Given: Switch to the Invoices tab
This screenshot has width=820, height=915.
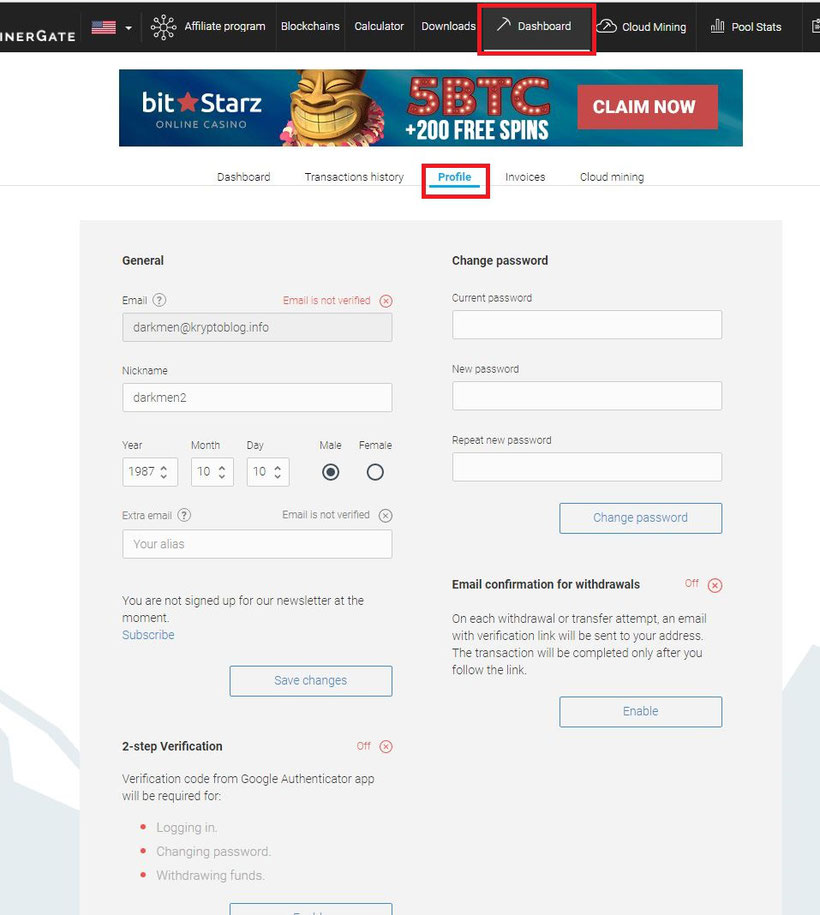Looking at the screenshot, I should click(x=525, y=177).
